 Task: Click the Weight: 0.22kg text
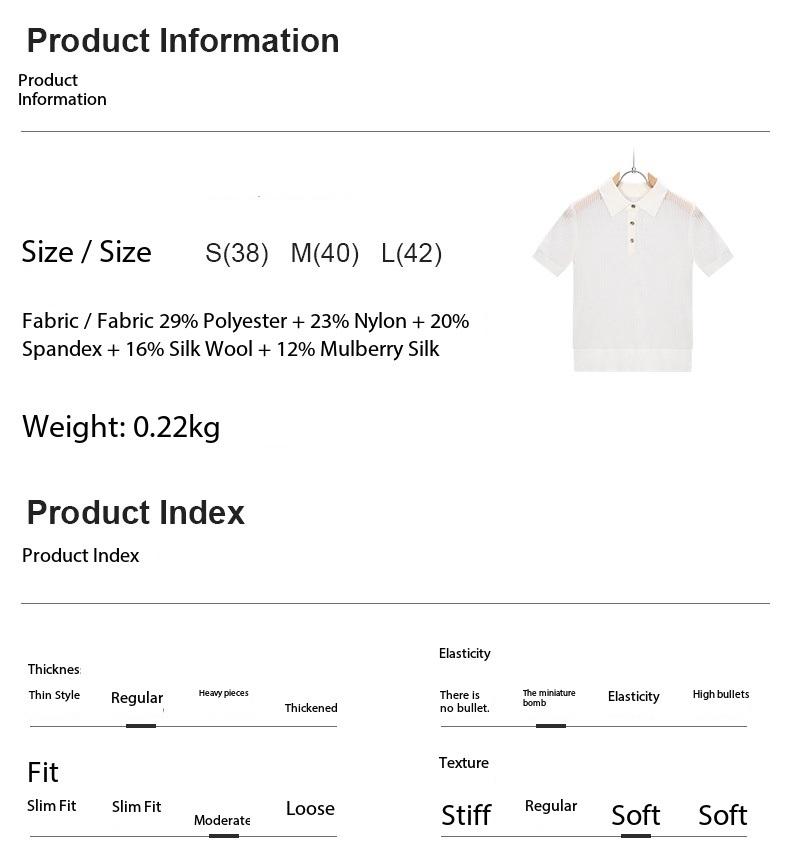[121, 427]
